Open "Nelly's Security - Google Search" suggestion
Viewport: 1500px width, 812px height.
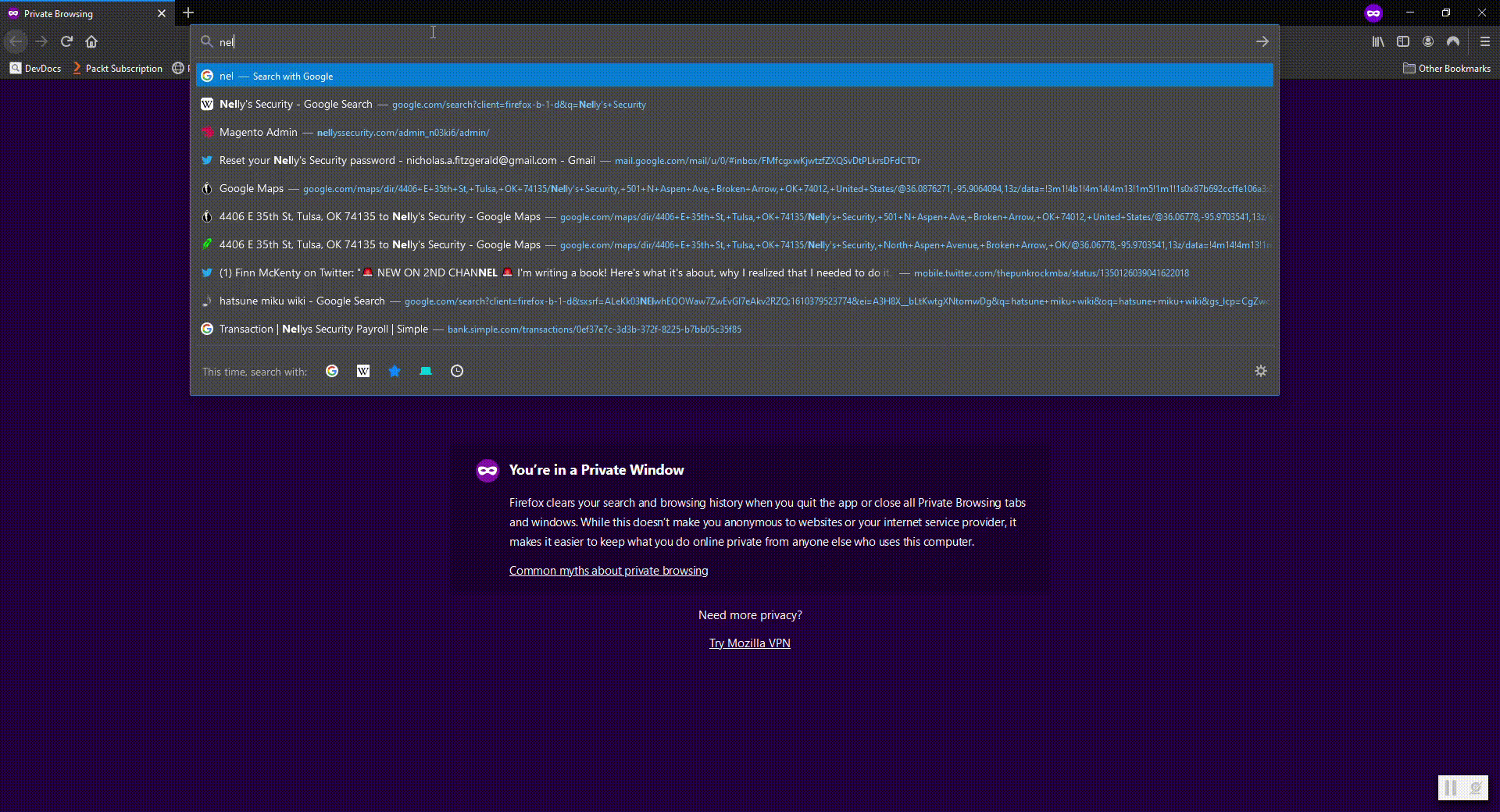[x=734, y=104]
